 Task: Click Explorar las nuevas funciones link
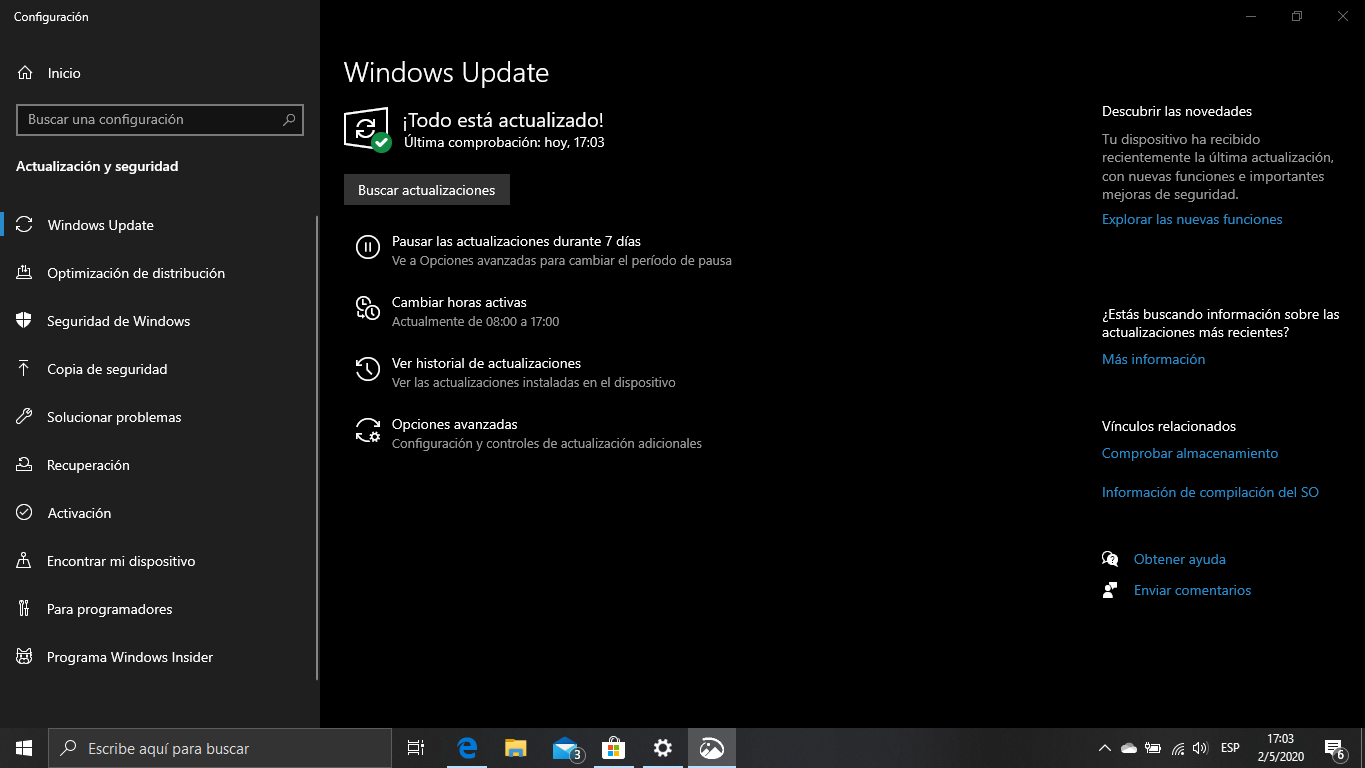[x=1192, y=219]
